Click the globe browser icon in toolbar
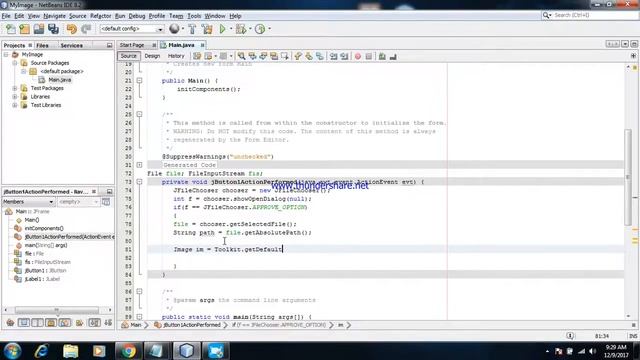This screenshot has width=640, height=360. [174, 29]
